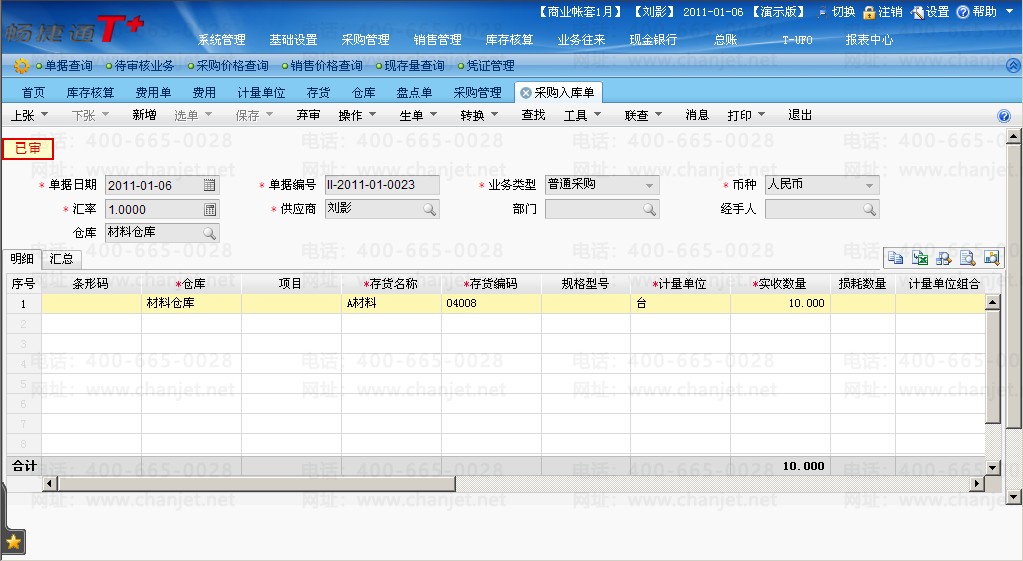The height and width of the screenshot is (561, 1023).
Task: Select the 明细 tab
Action: point(22,259)
